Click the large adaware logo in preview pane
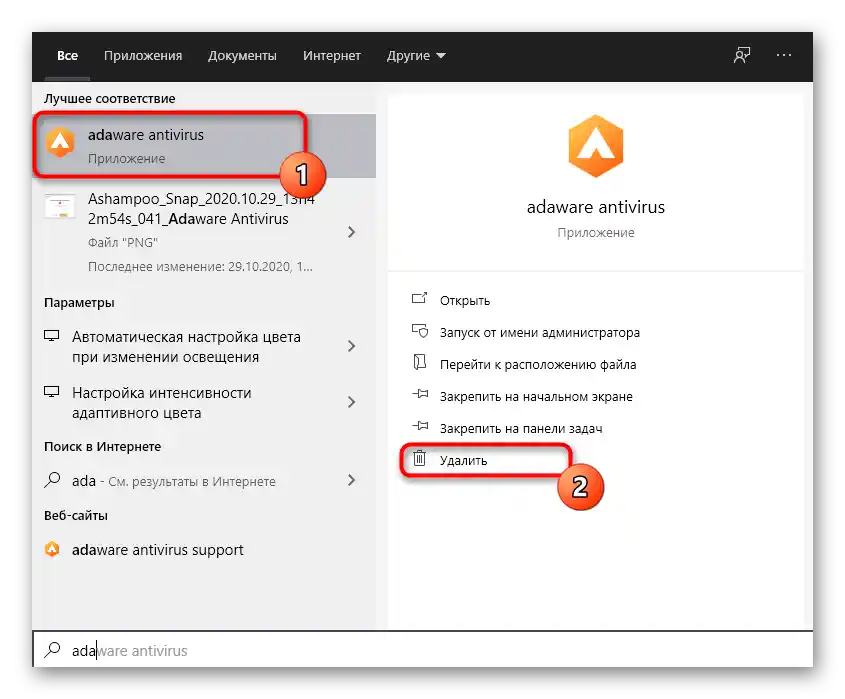 coord(595,147)
